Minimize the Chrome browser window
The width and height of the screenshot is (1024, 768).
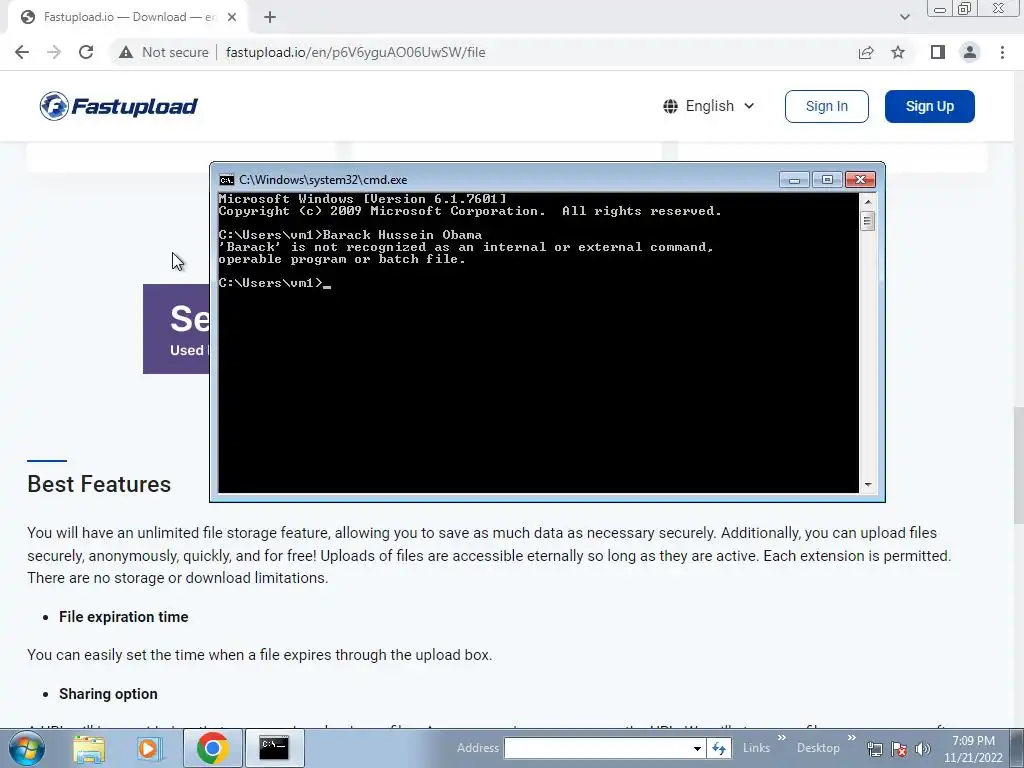click(x=940, y=9)
